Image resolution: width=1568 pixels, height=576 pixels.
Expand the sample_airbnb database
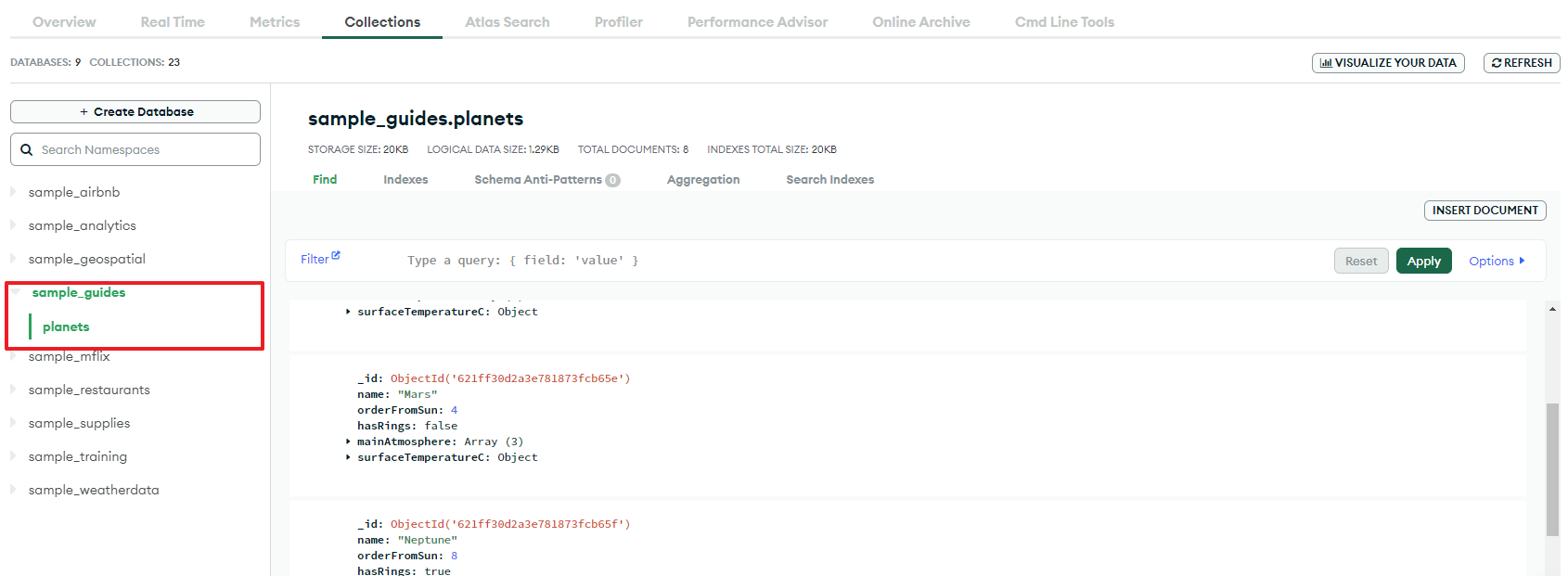pos(14,192)
